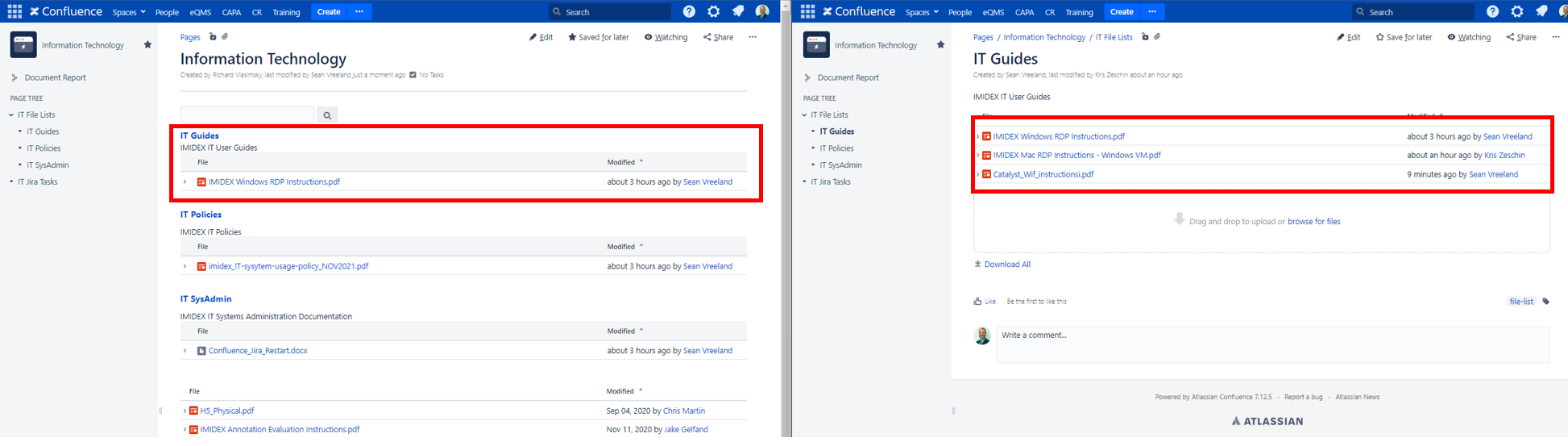
Task: Click page search box above IT Guides heading
Action: [247, 115]
